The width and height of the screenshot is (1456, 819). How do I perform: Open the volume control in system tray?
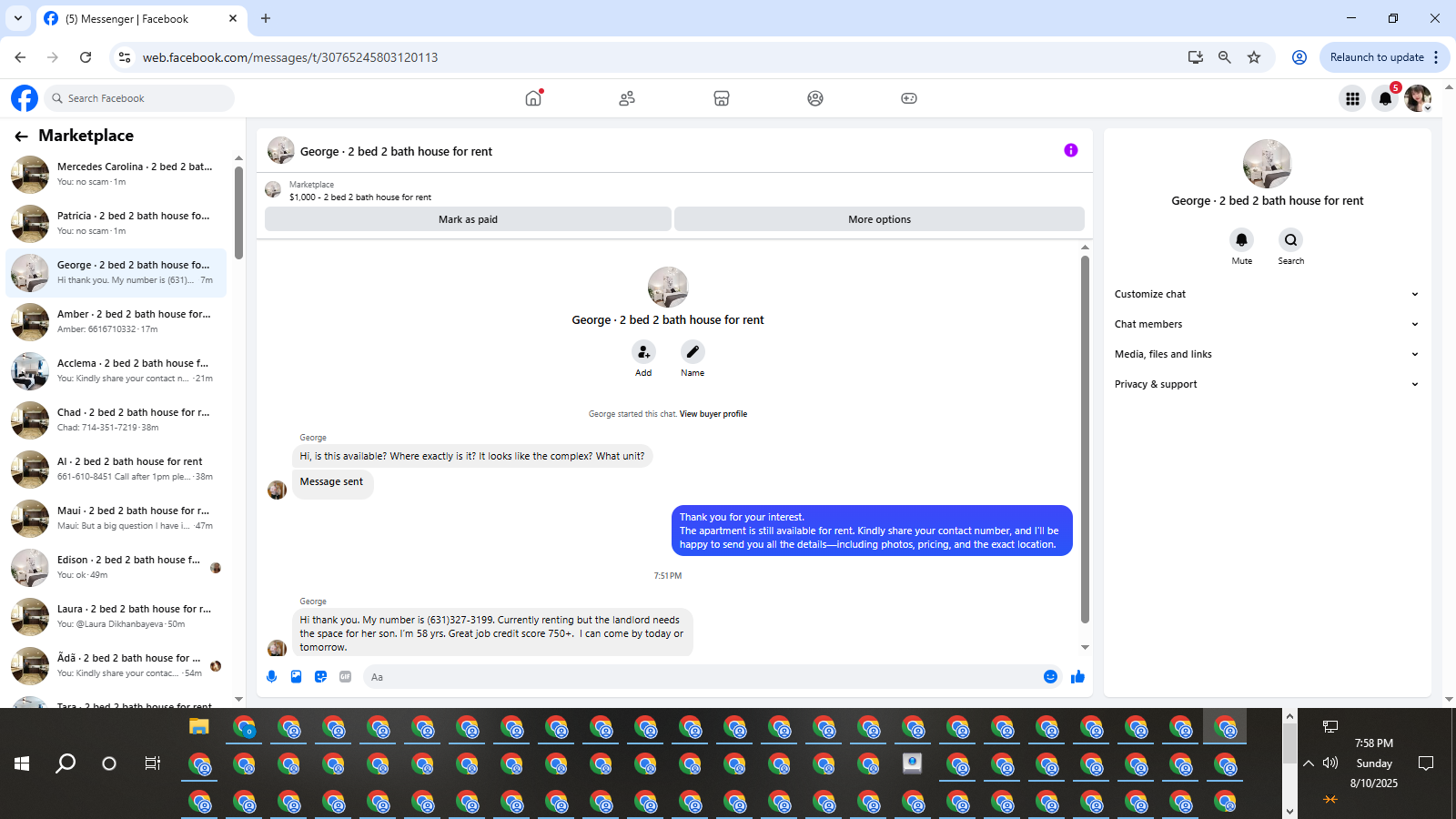pos(1330,763)
